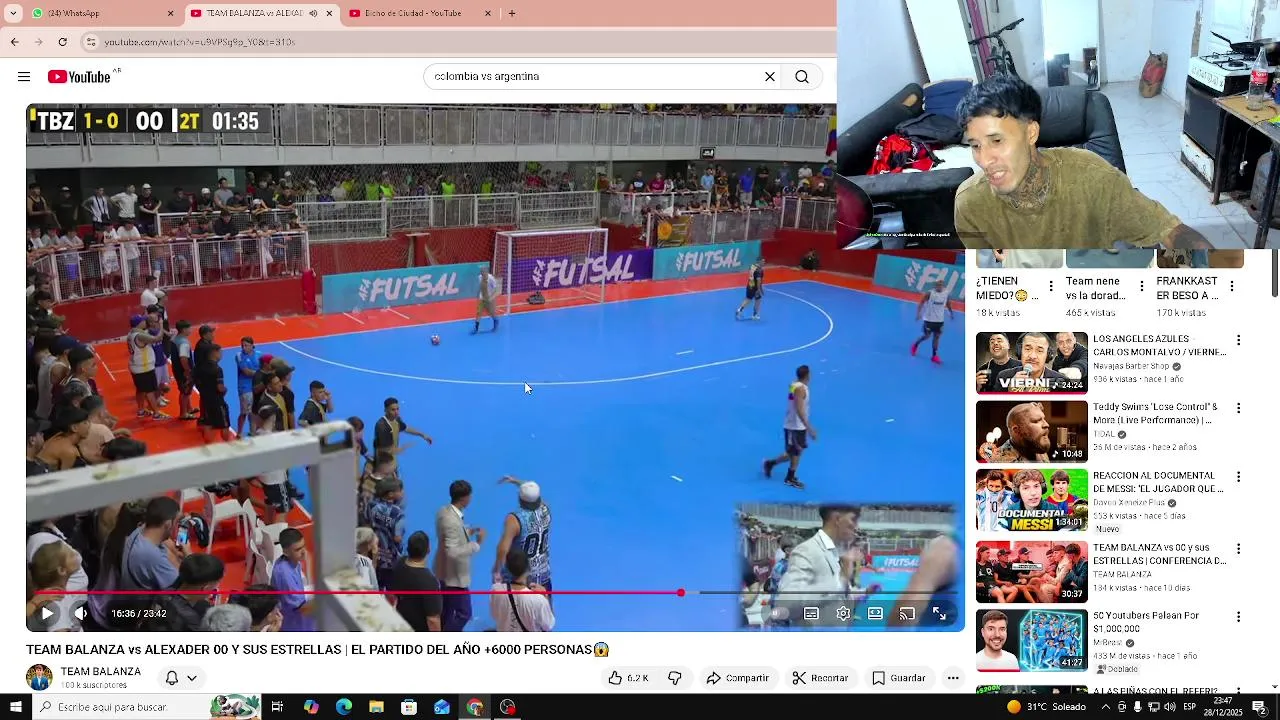1280x720 pixels.
Task: Open the video player settings gear
Action: click(843, 614)
